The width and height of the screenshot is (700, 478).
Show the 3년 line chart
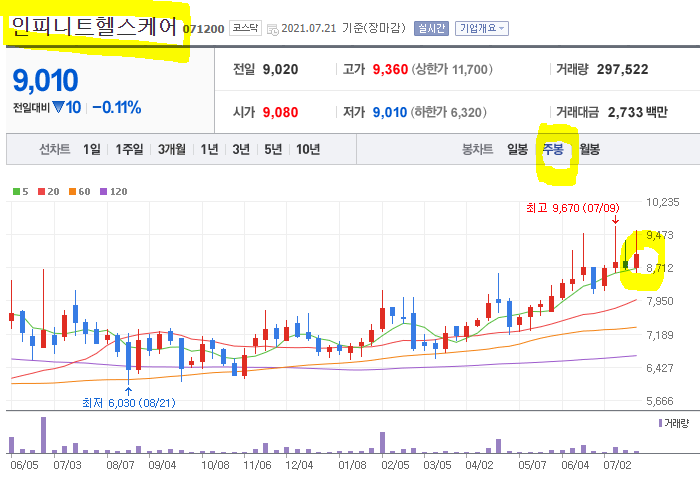[241, 149]
